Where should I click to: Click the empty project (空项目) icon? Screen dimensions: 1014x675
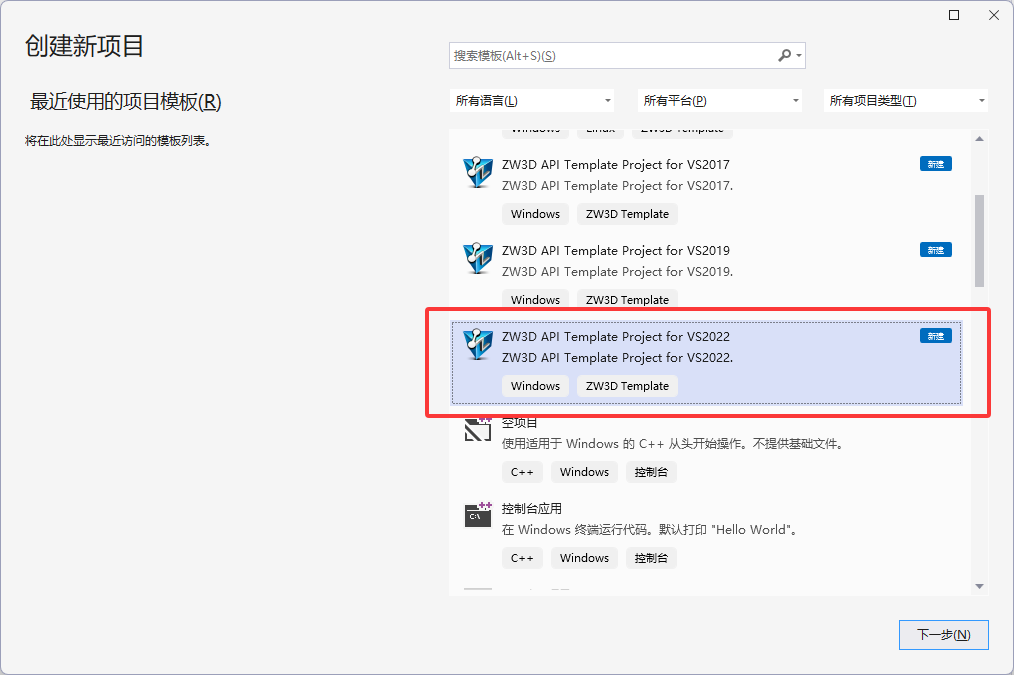click(x=478, y=429)
